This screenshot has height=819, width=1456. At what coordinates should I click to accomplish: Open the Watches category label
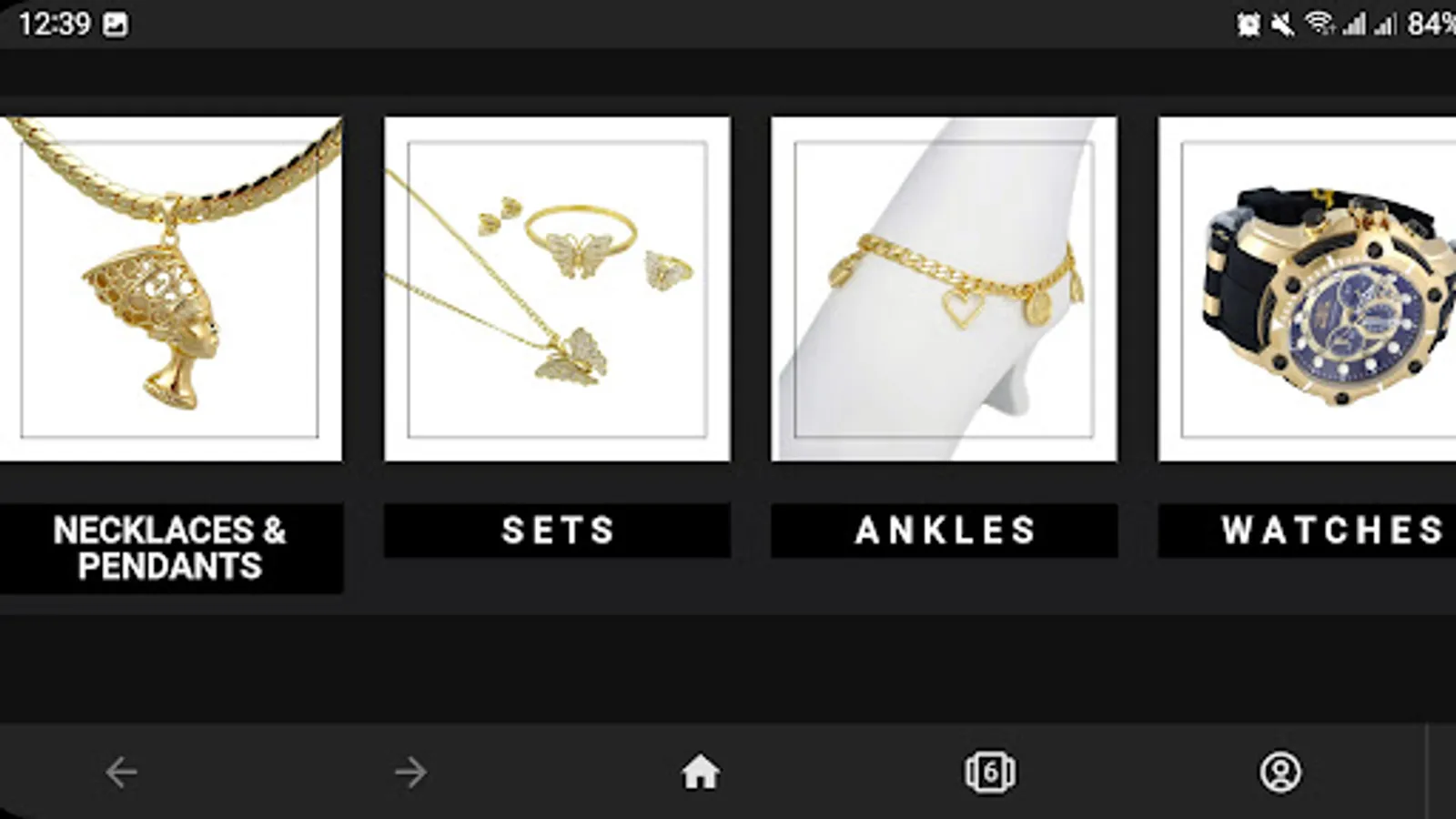(1308, 531)
